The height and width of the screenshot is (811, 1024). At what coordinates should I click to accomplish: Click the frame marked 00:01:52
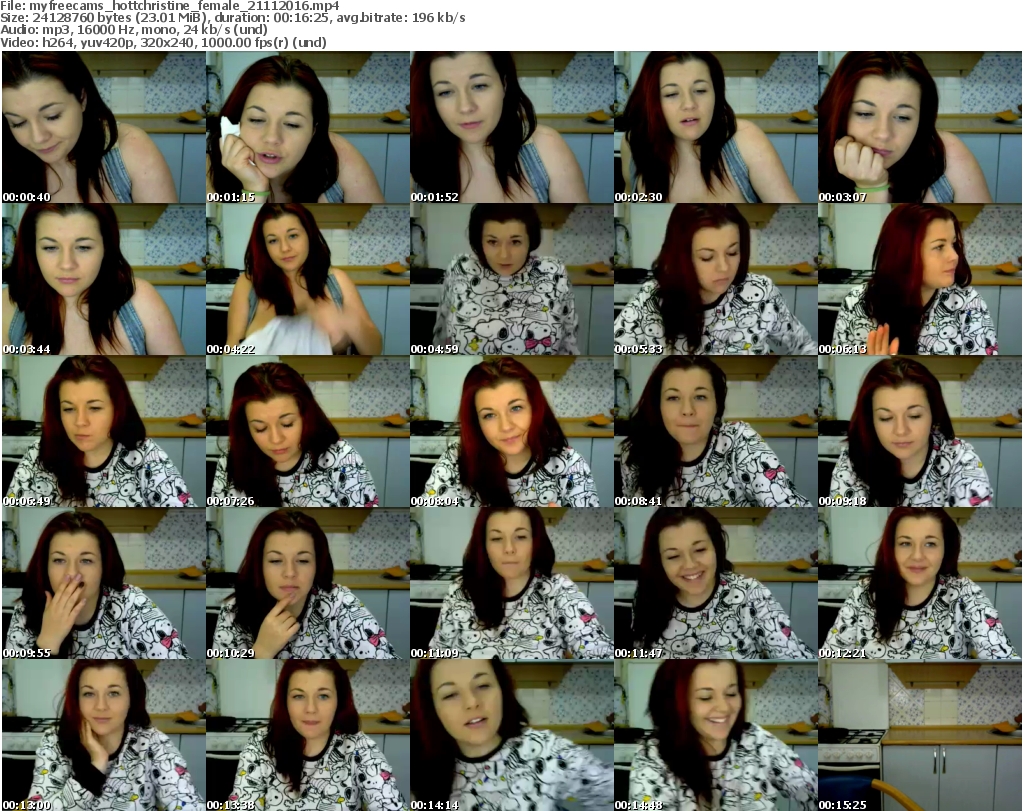pyautogui.click(x=511, y=127)
